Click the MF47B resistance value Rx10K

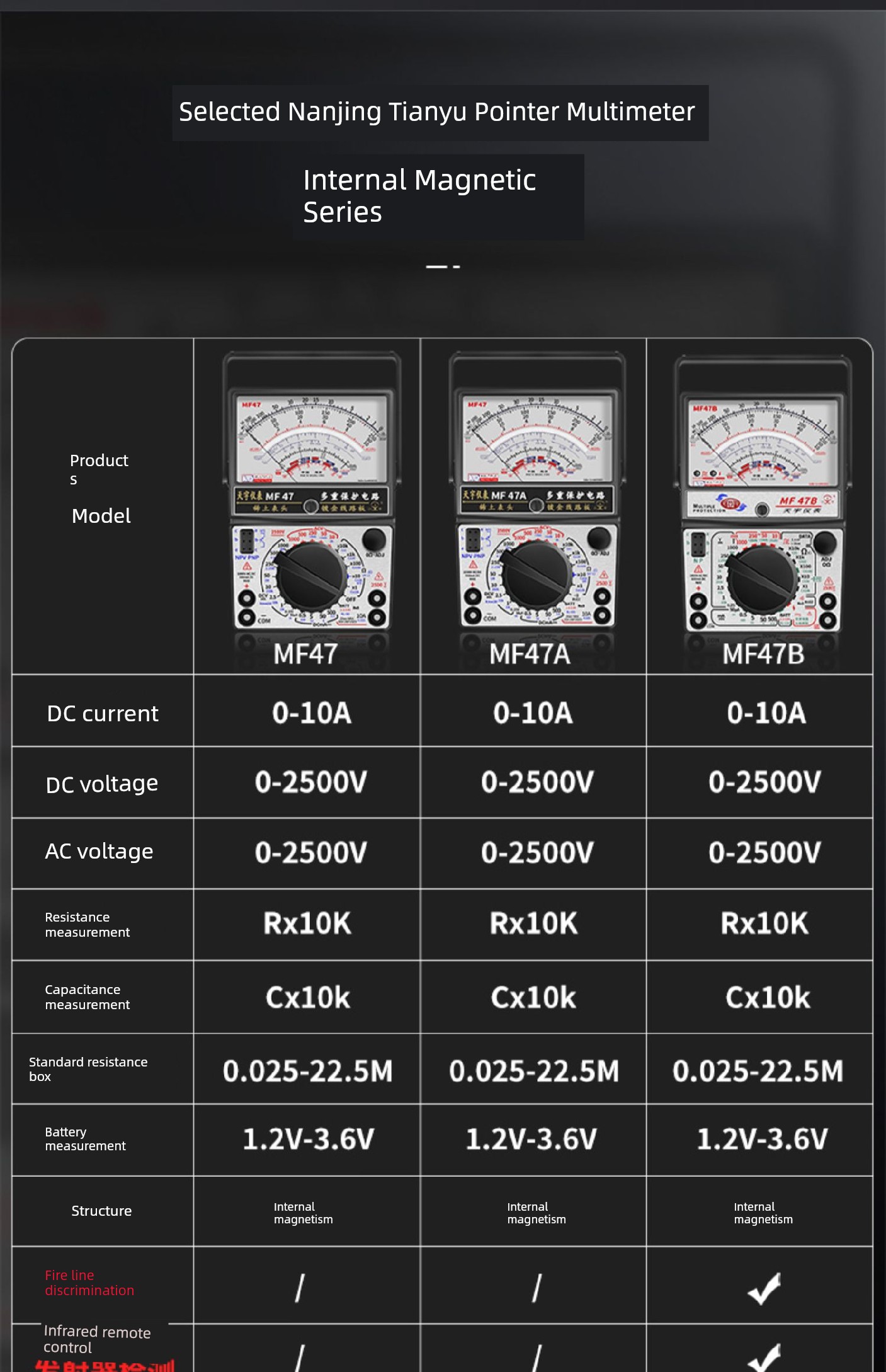[764, 923]
